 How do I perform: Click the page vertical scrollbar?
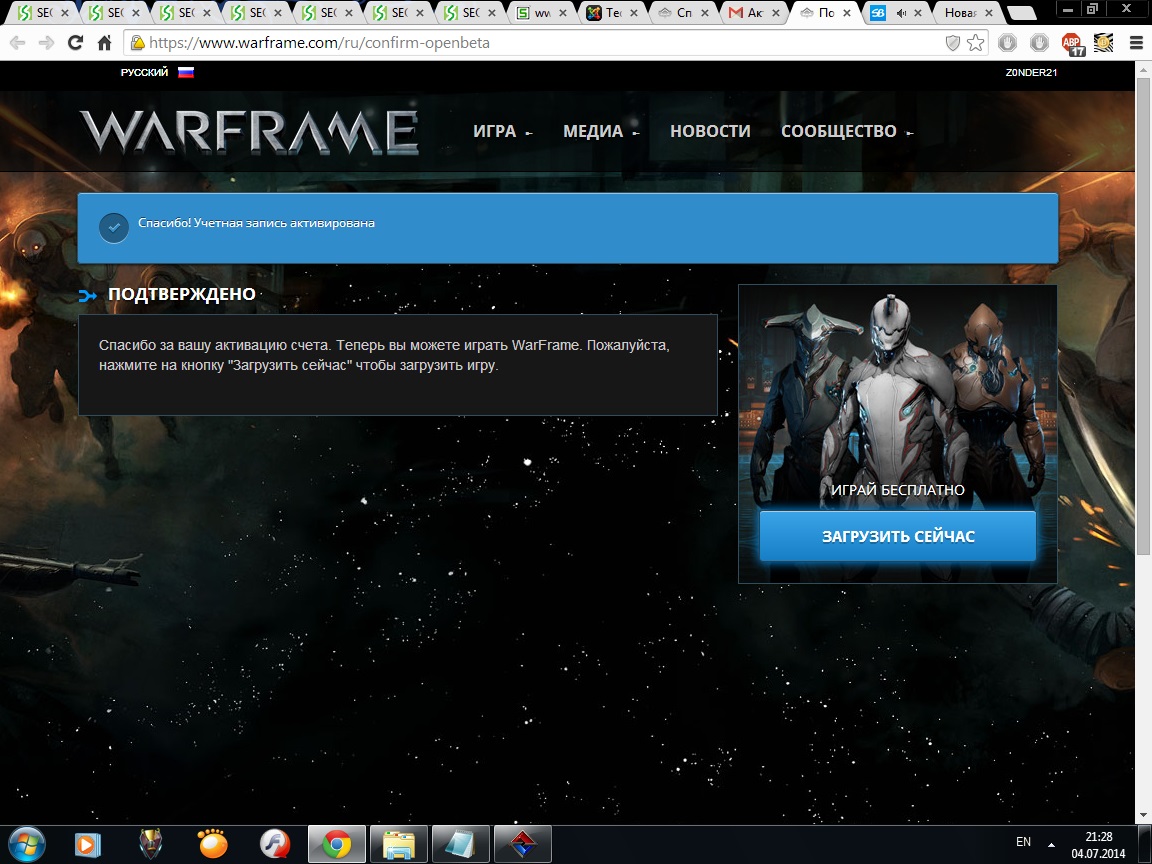pos(1143,316)
